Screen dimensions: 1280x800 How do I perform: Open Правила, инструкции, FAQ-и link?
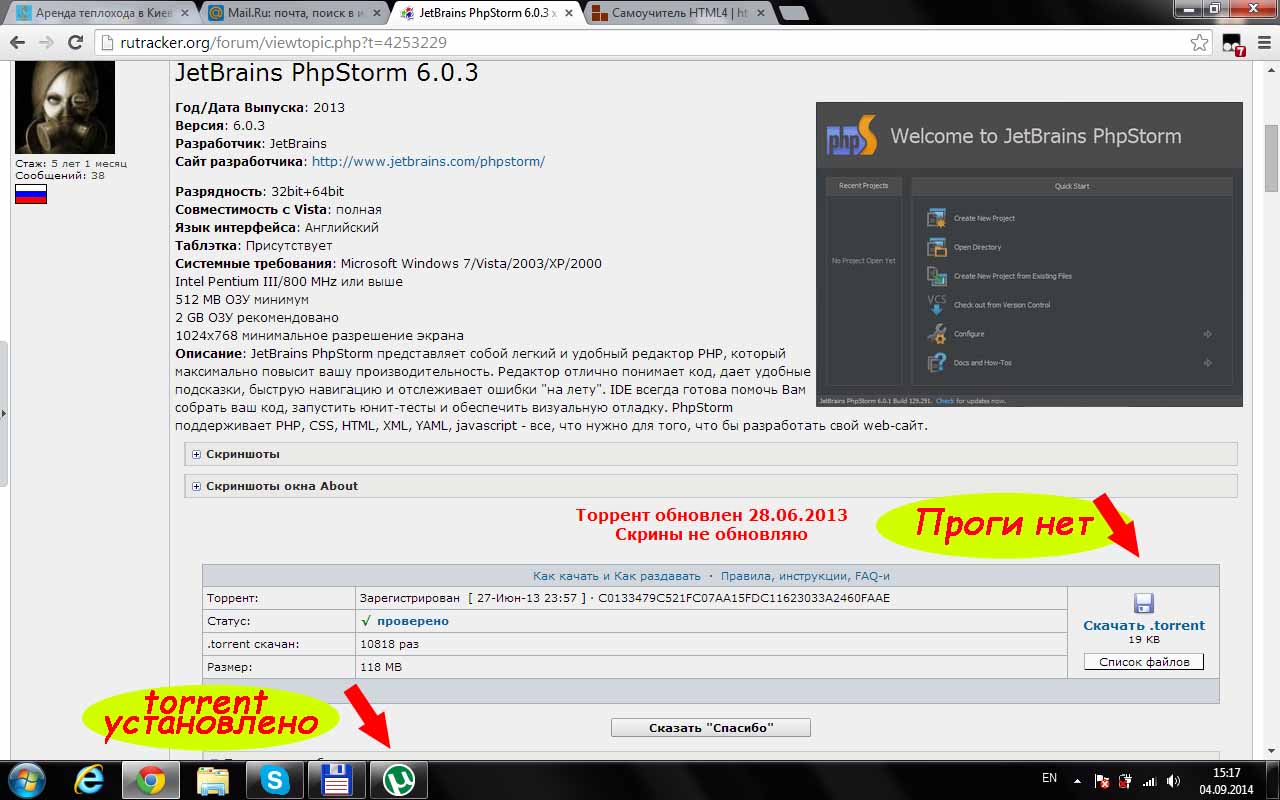(805, 576)
